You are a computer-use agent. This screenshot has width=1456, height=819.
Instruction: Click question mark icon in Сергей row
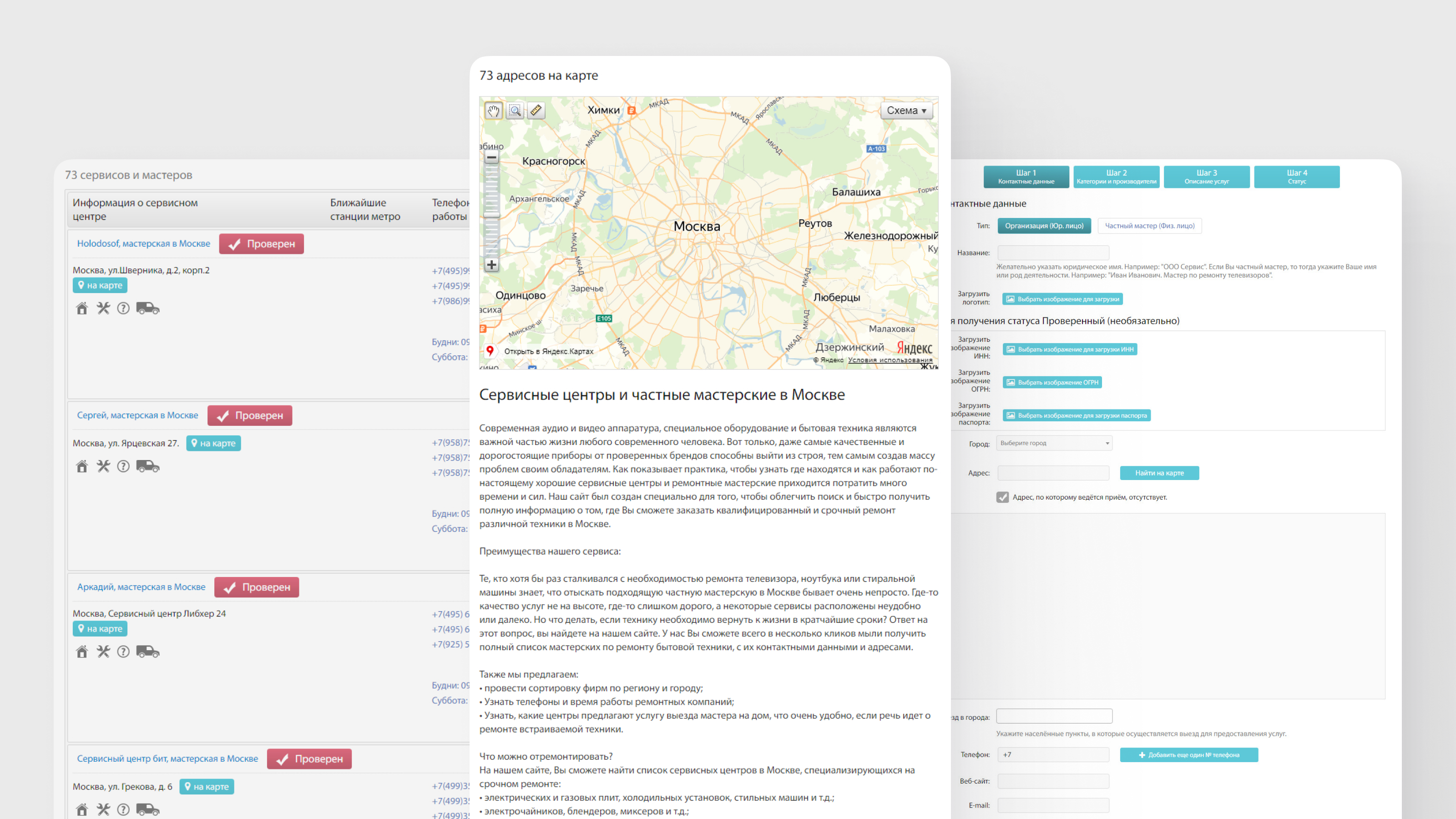pyautogui.click(x=123, y=466)
